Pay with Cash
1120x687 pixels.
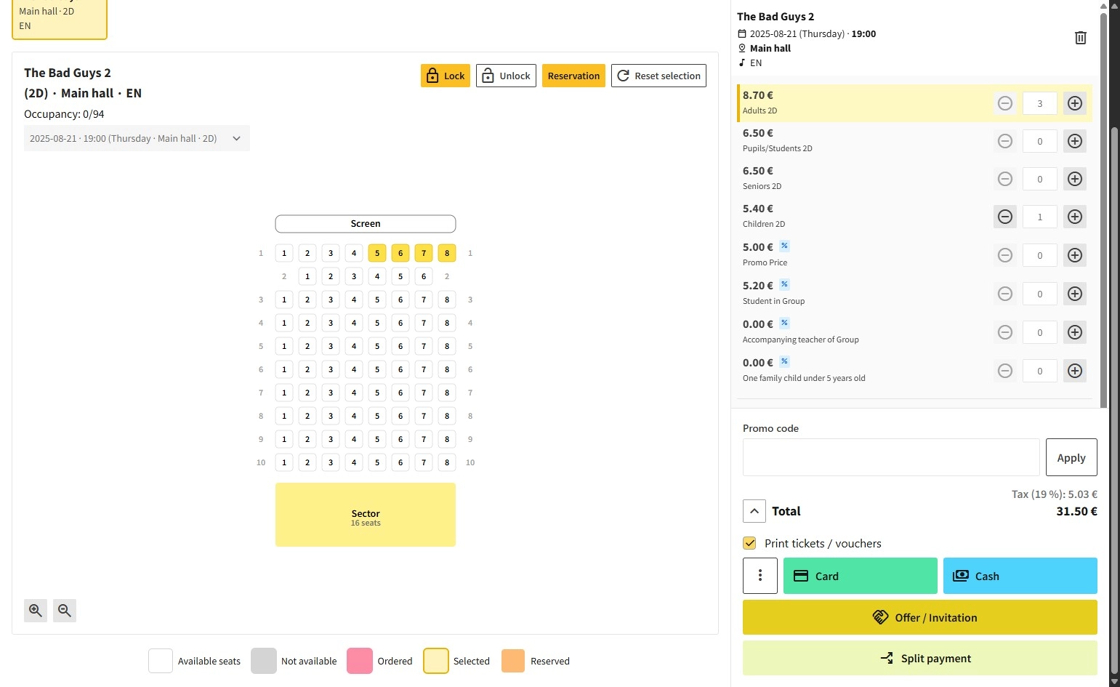point(1019,576)
